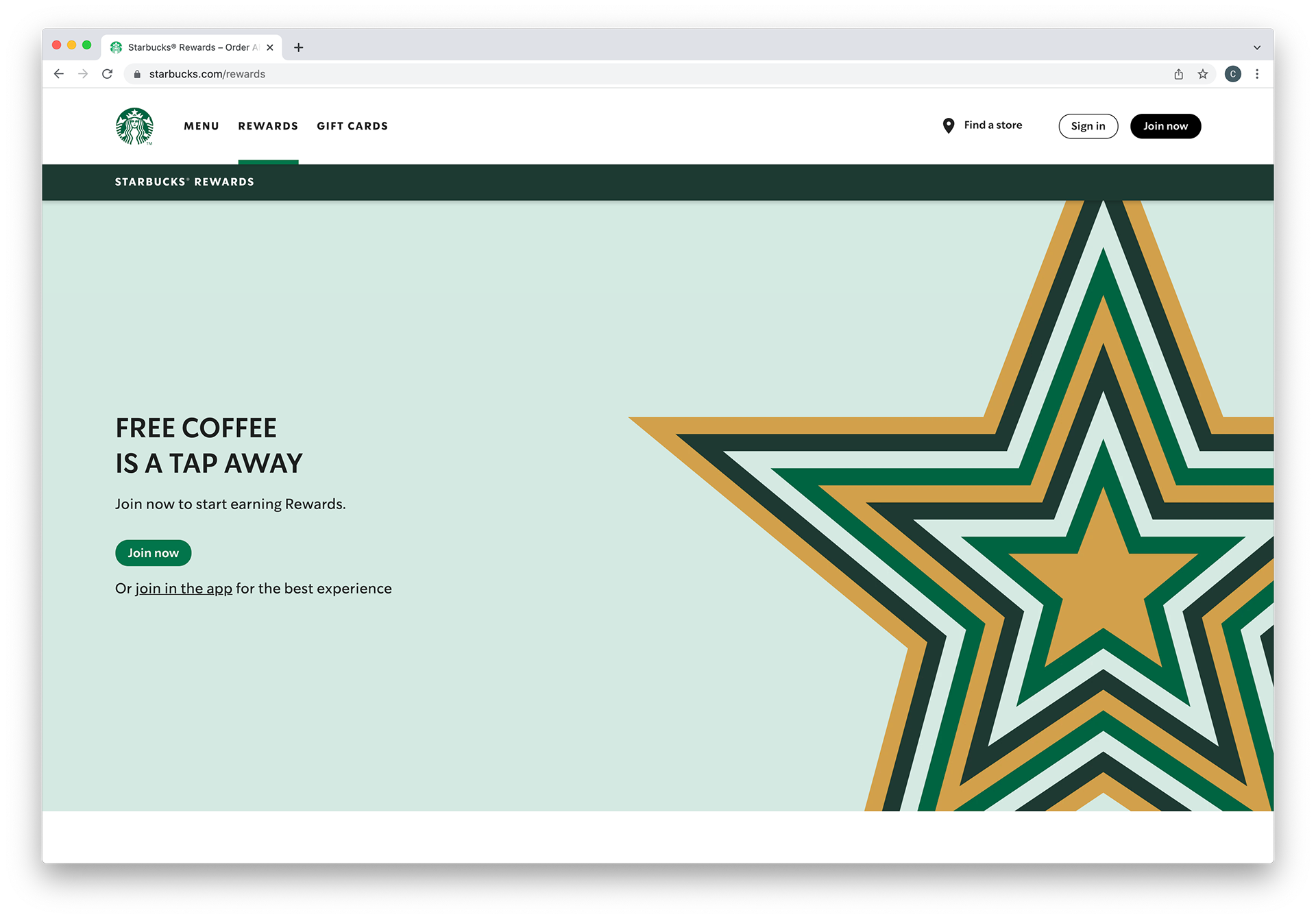Follow the join in the app link
The height and width of the screenshot is (919, 1316).
pyautogui.click(x=184, y=589)
